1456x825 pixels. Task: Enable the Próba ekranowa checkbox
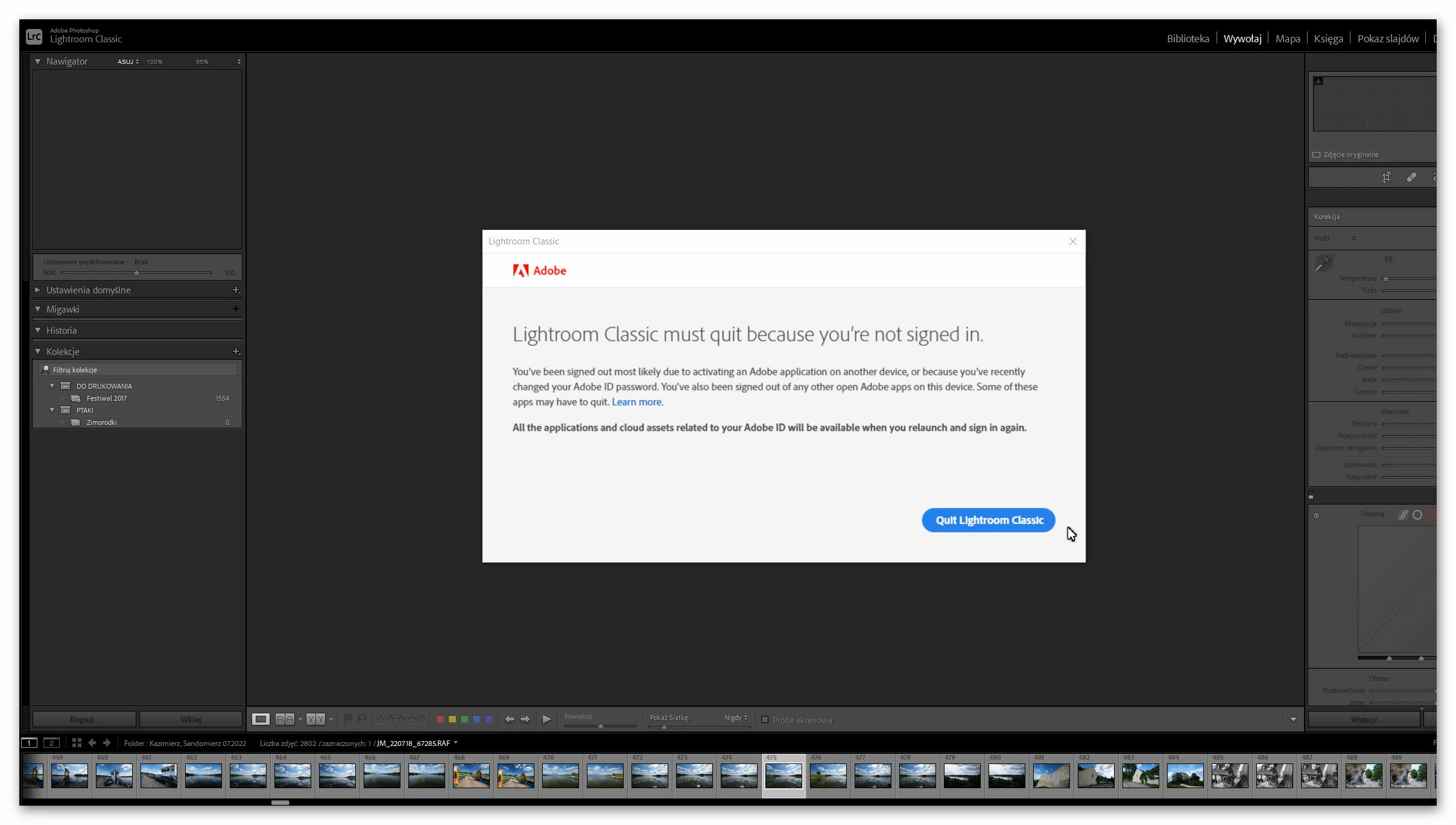pos(765,719)
